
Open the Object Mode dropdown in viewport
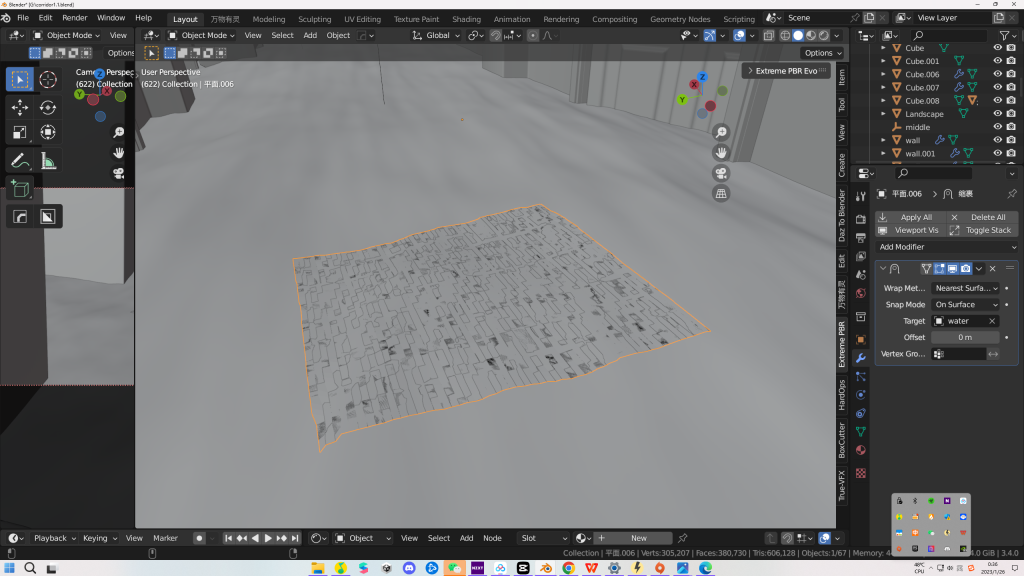(201, 35)
